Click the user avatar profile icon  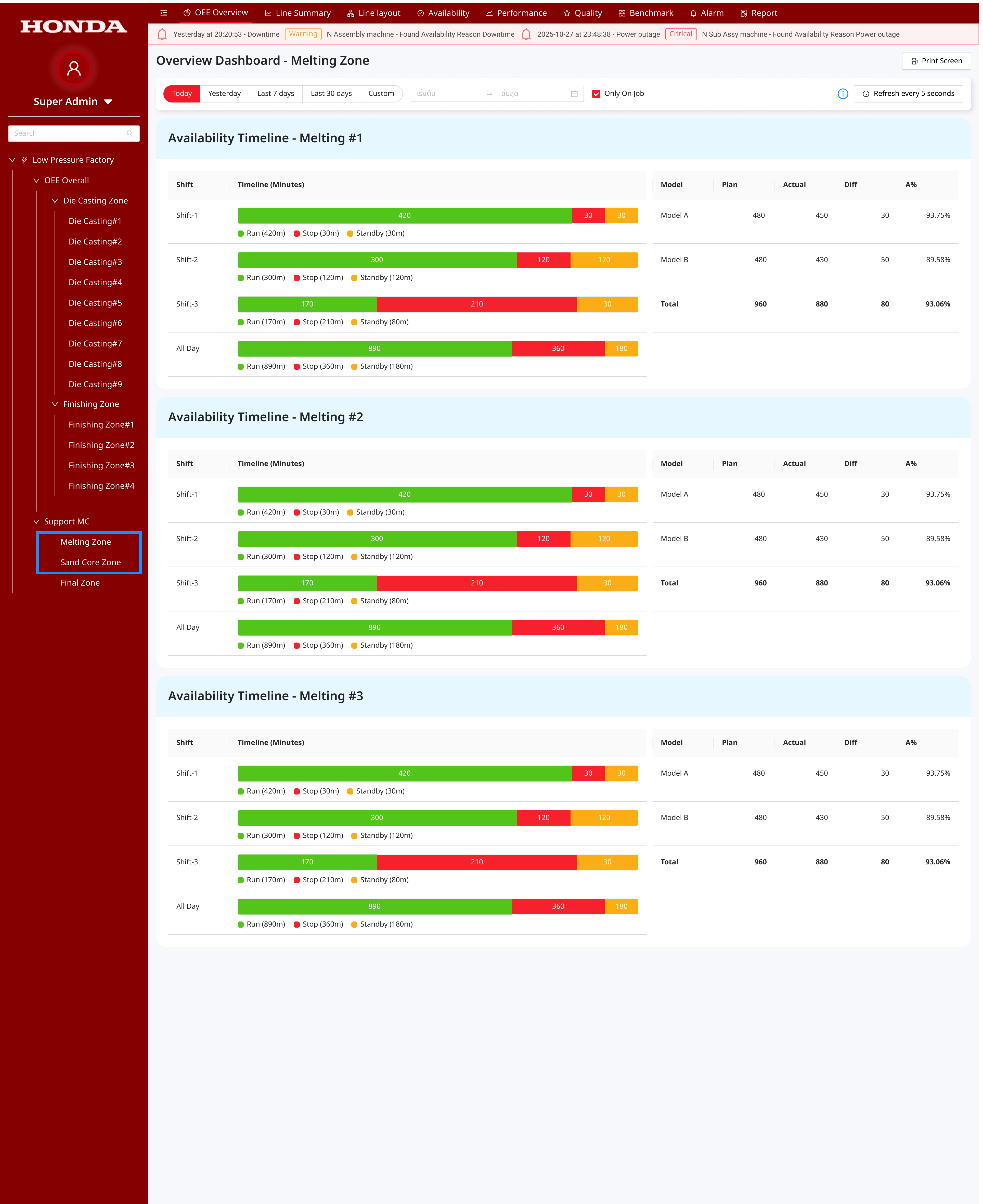click(x=74, y=69)
